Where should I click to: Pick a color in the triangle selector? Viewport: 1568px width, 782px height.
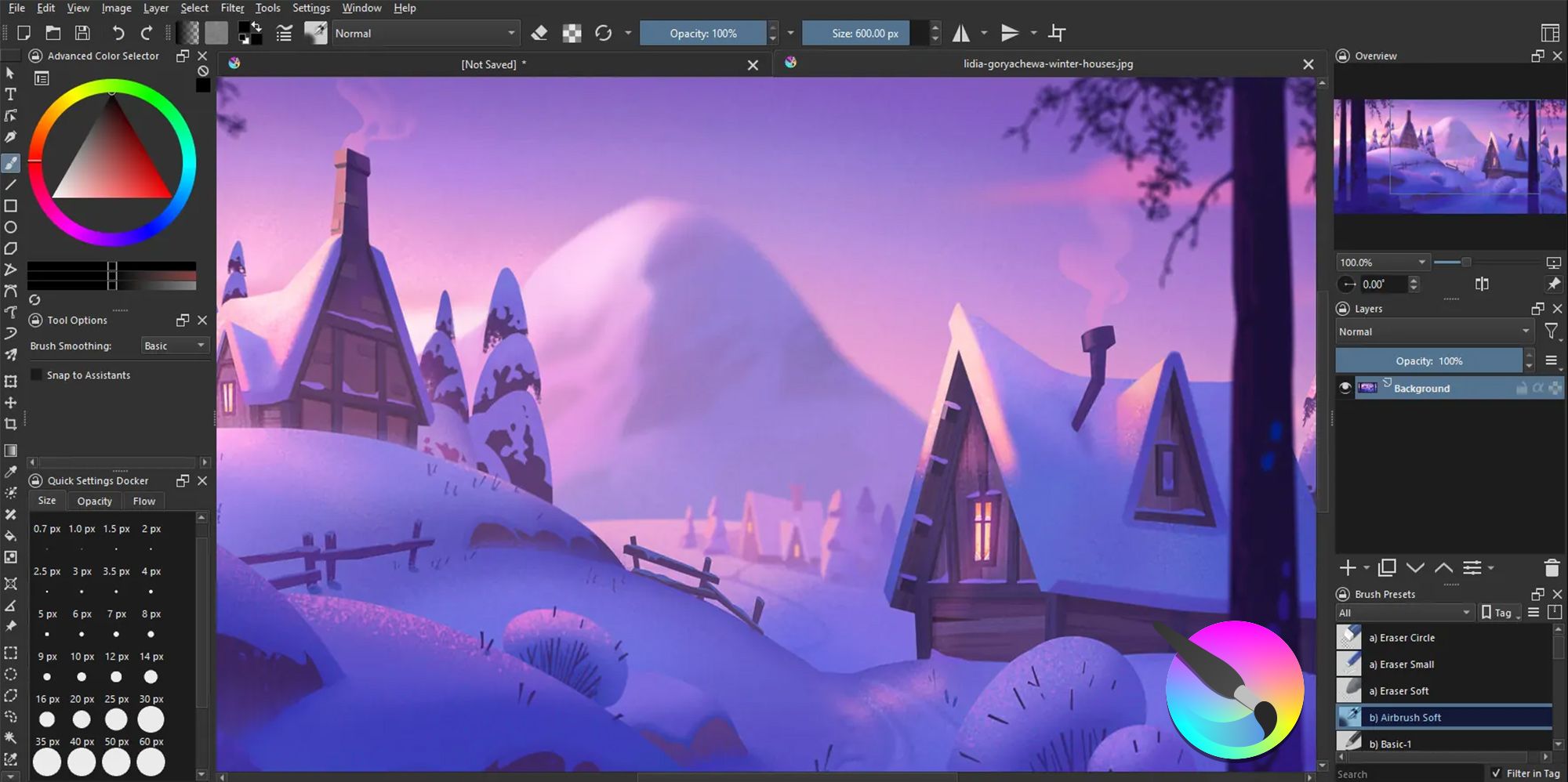[x=112, y=162]
